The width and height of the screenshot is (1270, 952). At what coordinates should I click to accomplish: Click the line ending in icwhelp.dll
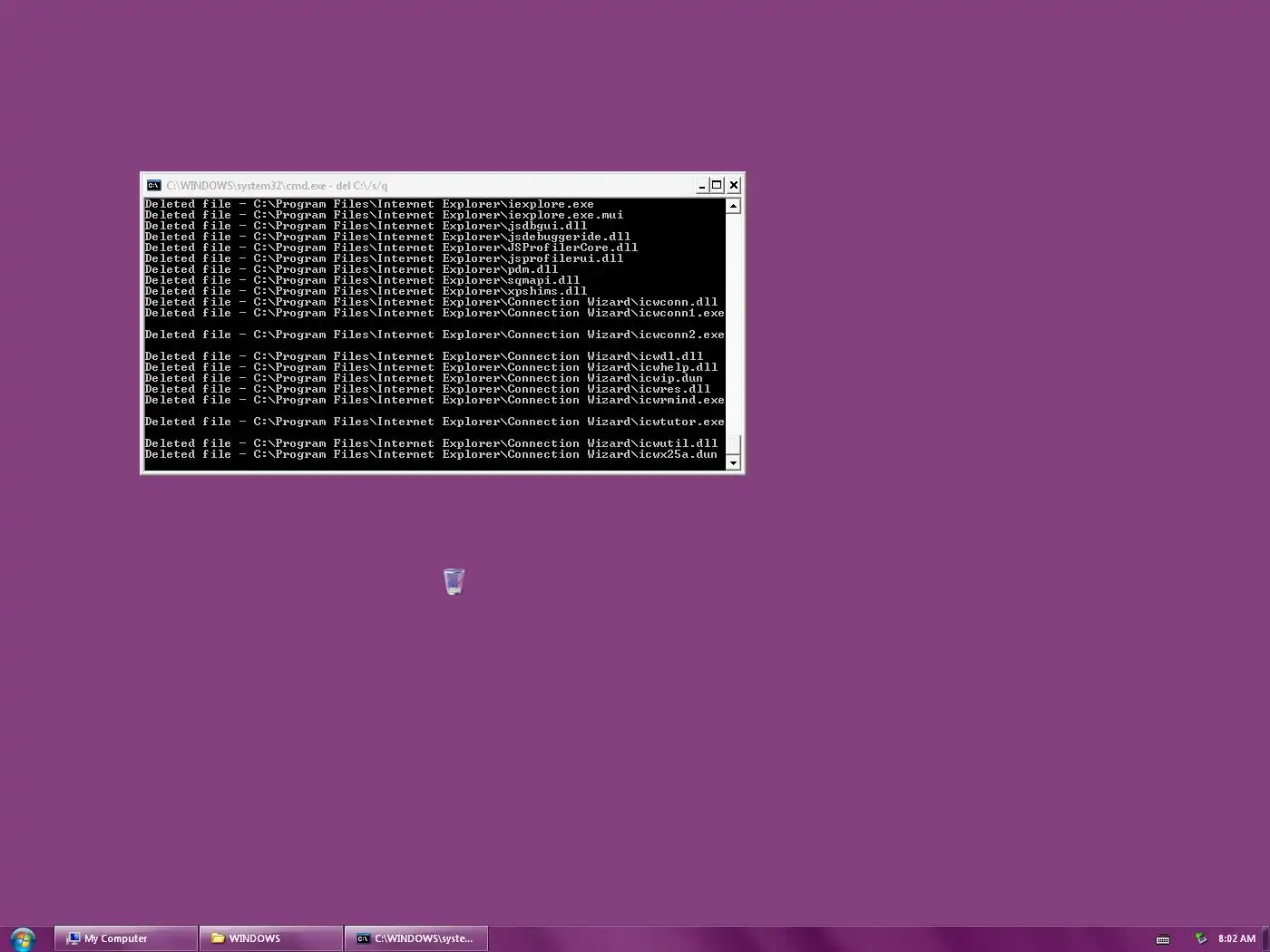pos(432,367)
